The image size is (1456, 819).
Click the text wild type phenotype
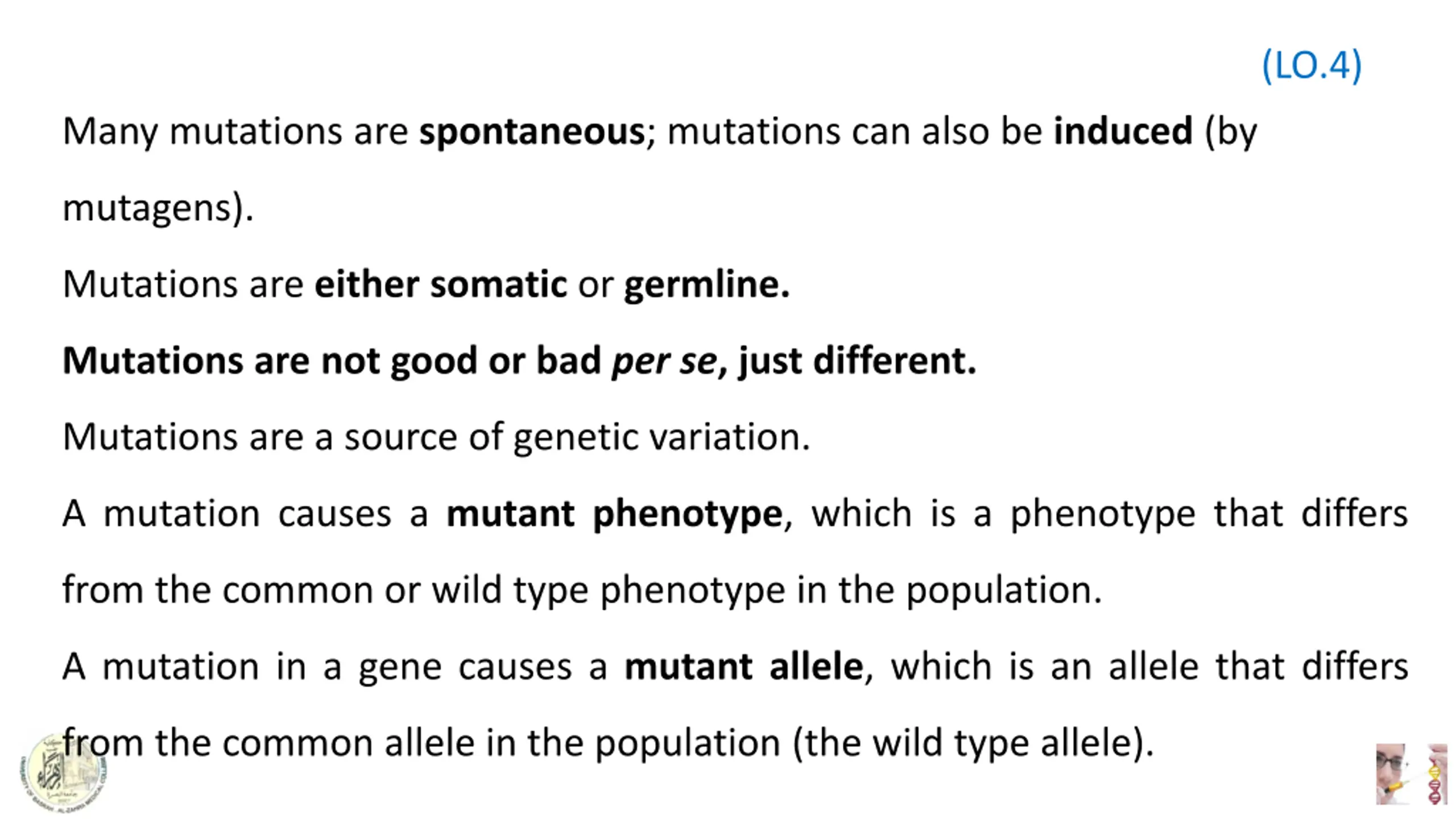[609, 590]
